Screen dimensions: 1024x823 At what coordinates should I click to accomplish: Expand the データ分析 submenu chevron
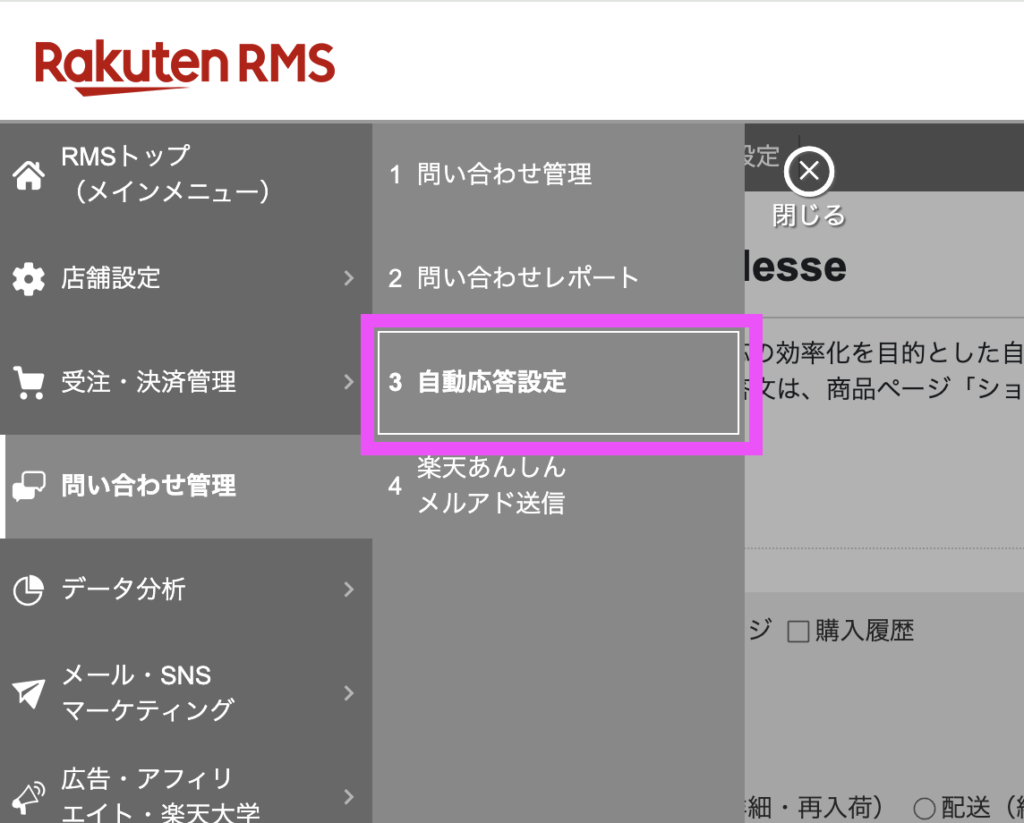point(349,590)
